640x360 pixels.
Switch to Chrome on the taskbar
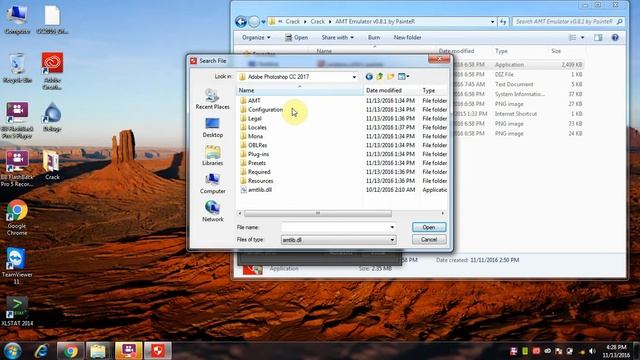(x=70, y=351)
